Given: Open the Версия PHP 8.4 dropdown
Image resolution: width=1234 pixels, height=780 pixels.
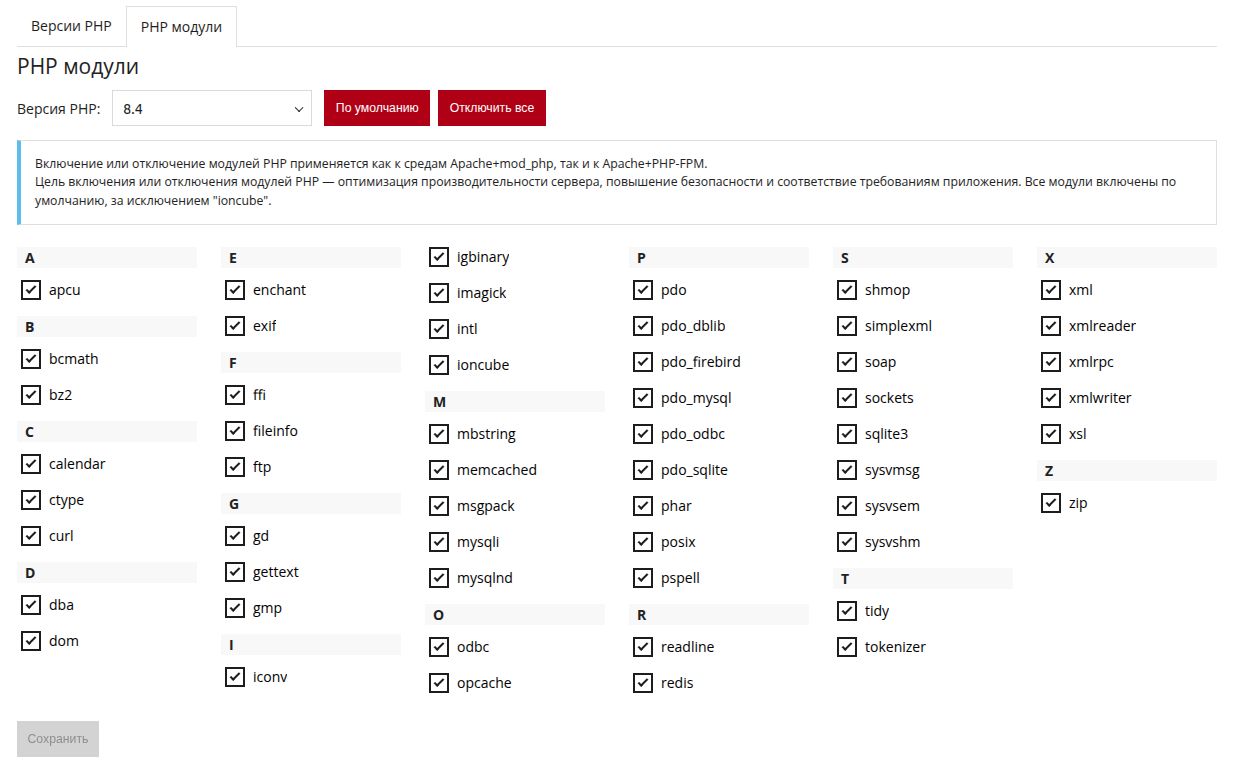Looking at the screenshot, I should point(213,108).
